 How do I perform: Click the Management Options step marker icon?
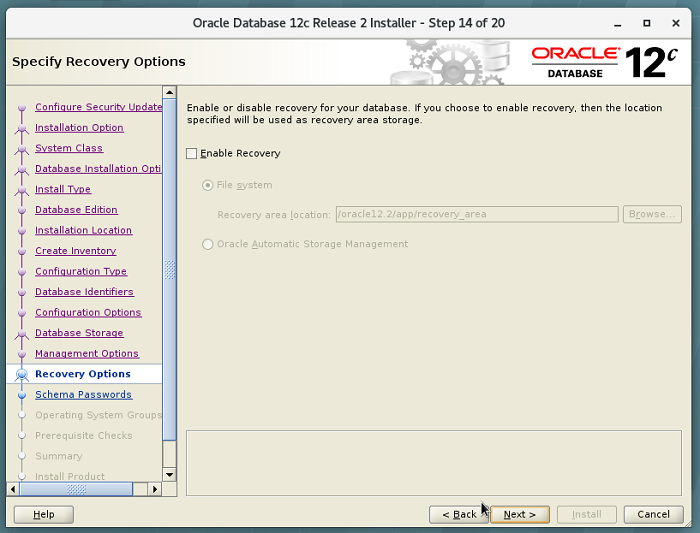22,354
